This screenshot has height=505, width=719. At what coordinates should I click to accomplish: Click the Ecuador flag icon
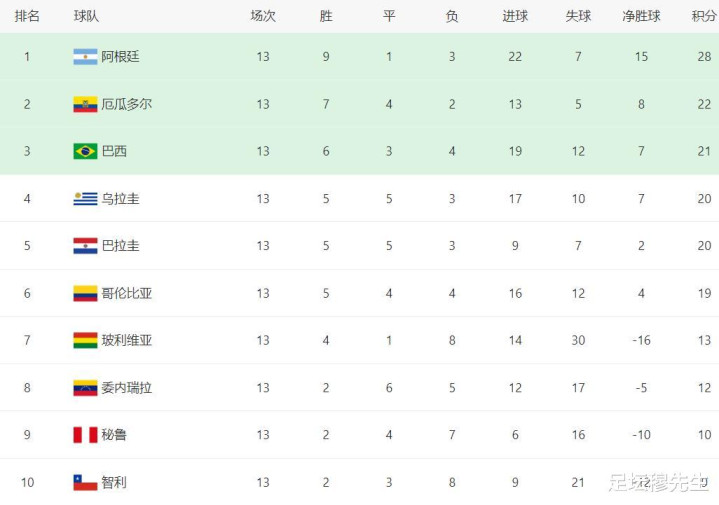[x=85, y=104]
